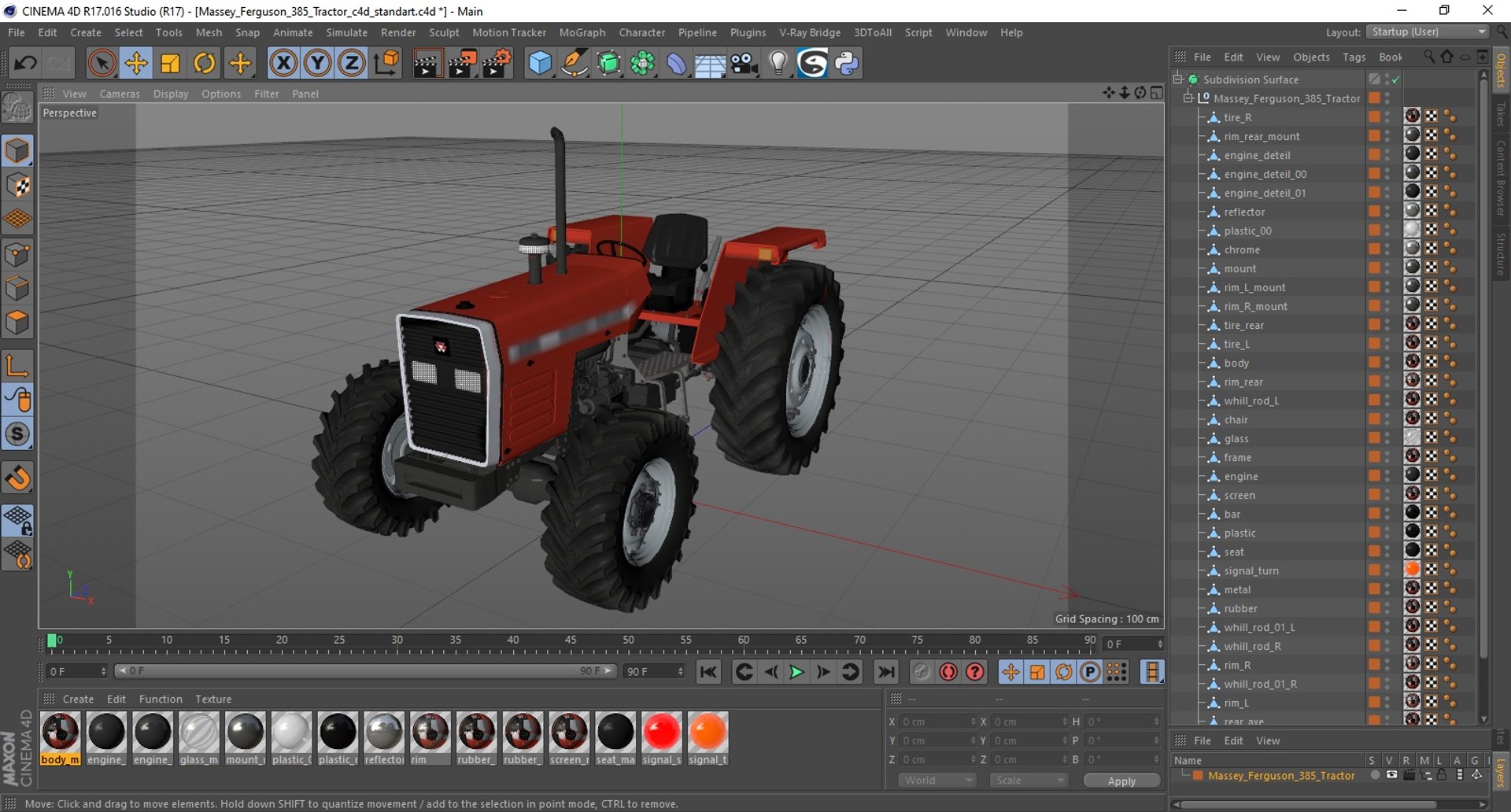Toggle Autokeying red button
The image size is (1511, 812).
click(x=948, y=672)
